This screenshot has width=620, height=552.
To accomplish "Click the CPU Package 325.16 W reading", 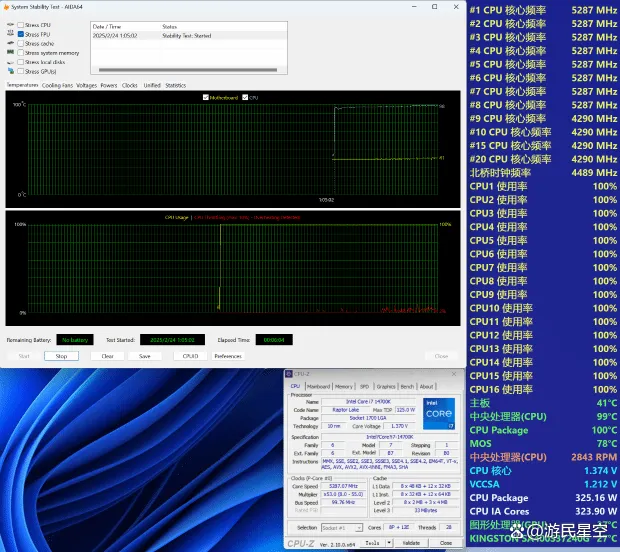I will click(596, 498).
